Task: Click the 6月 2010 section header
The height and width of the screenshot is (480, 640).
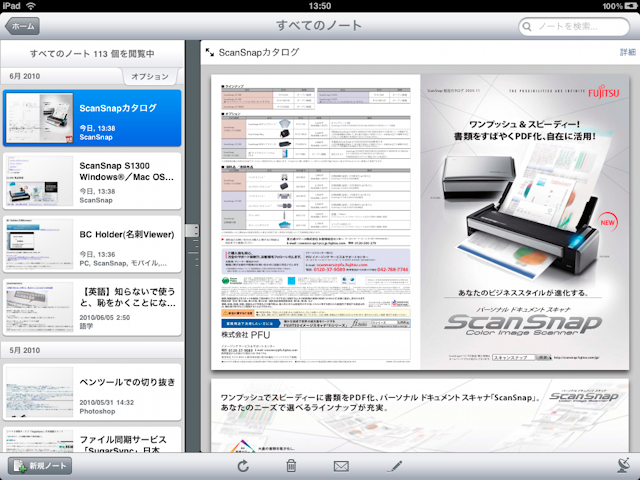Action: pos(25,76)
